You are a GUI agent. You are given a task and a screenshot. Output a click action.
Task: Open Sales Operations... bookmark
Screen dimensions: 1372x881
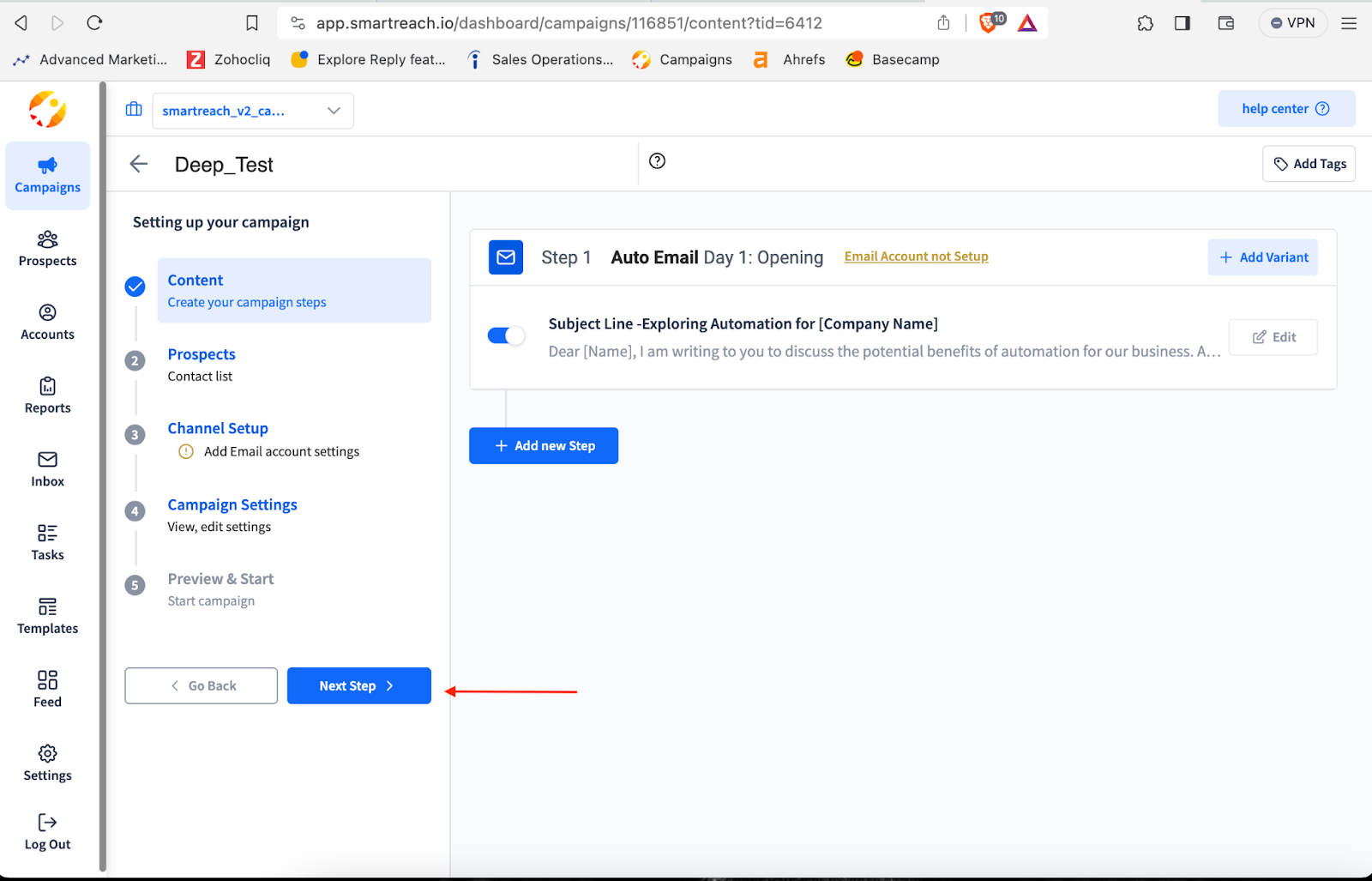point(539,59)
